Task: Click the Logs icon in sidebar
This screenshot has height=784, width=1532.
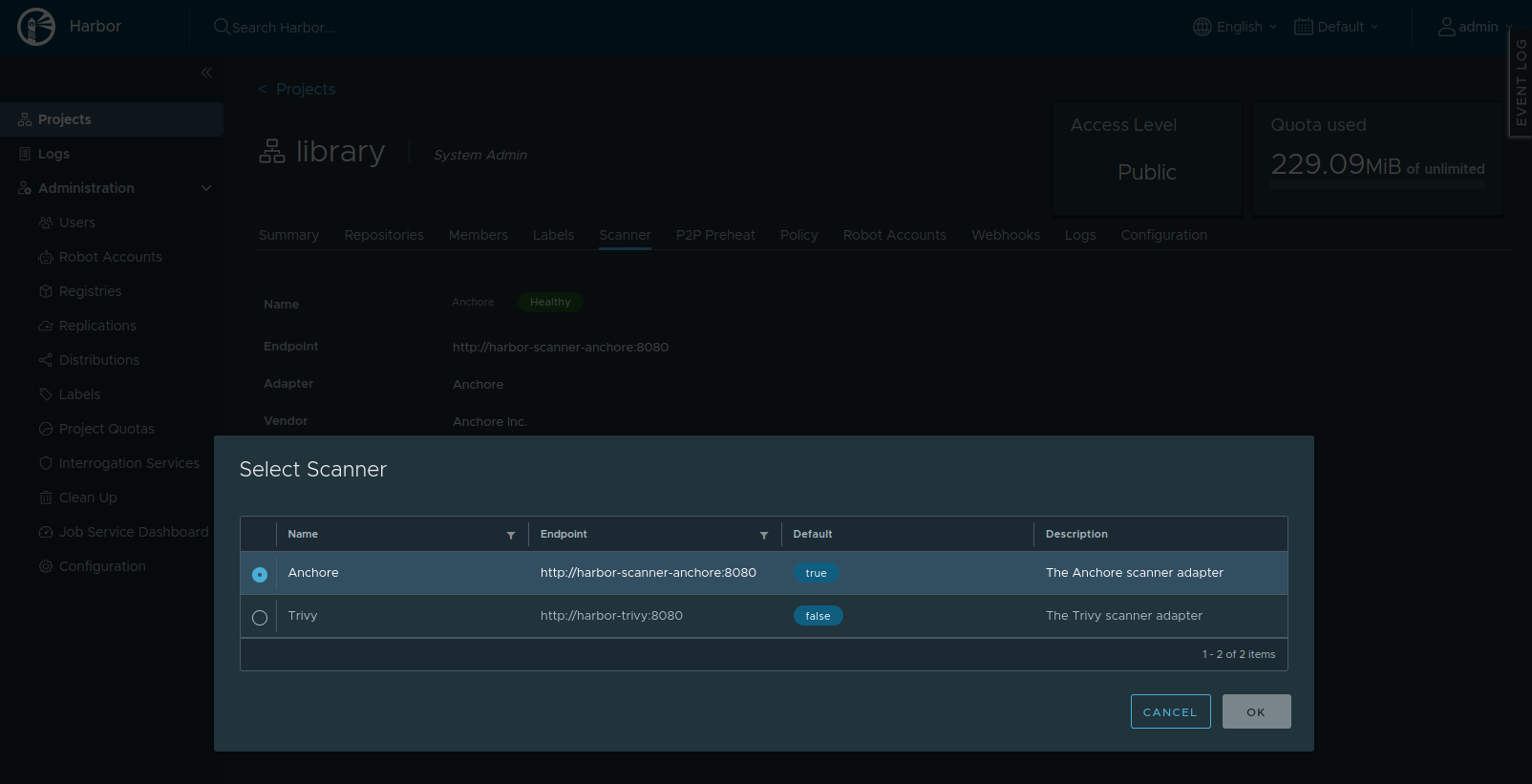Action: click(x=25, y=154)
